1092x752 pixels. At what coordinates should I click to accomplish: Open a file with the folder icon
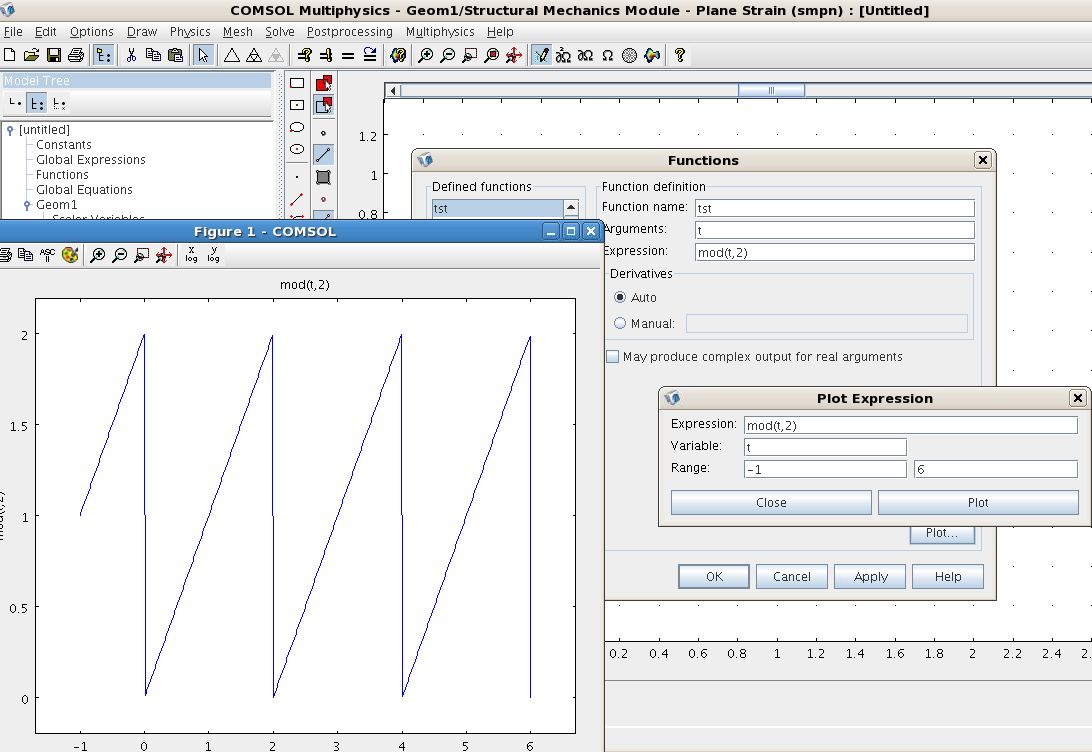click(31, 55)
